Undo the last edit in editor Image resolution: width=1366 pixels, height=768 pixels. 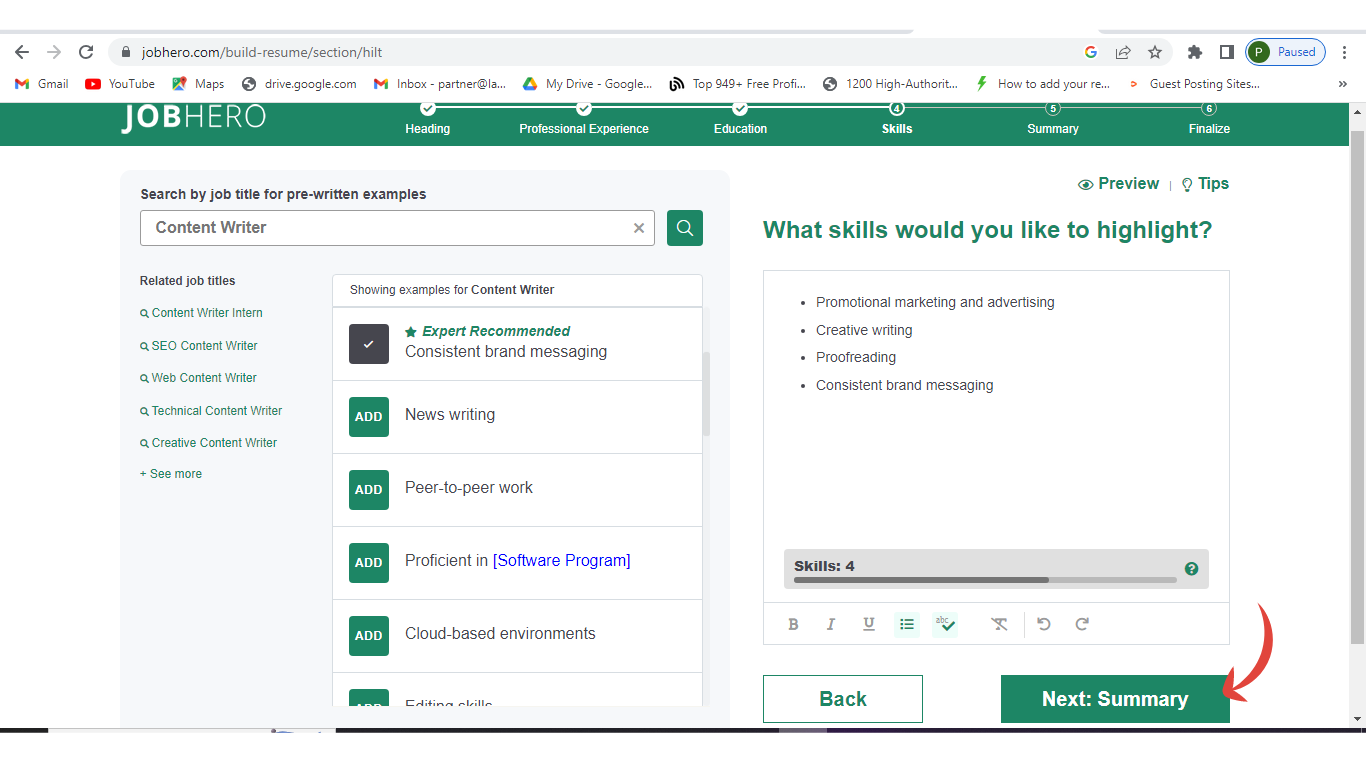pyautogui.click(x=1044, y=624)
